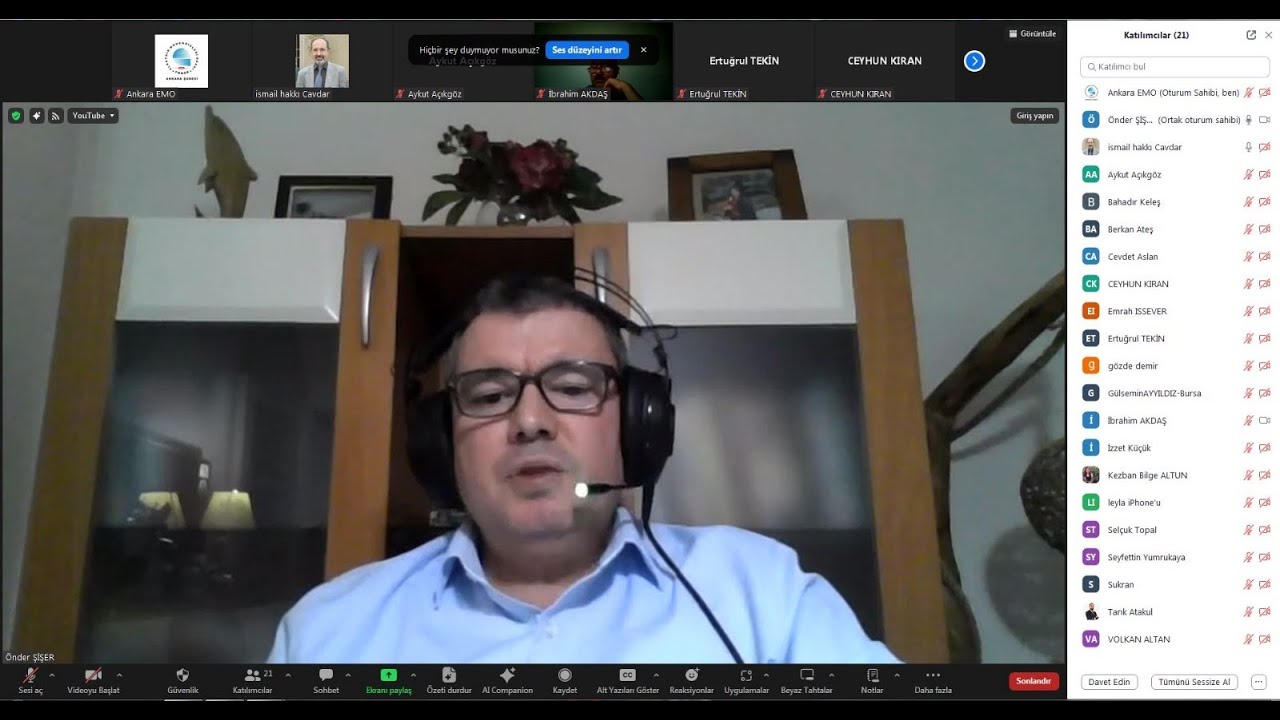Toggle the microphone for ismail hakkı Cavdar
Image resolution: width=1280 pixels, height=720 pixels.
(1248, 147)
